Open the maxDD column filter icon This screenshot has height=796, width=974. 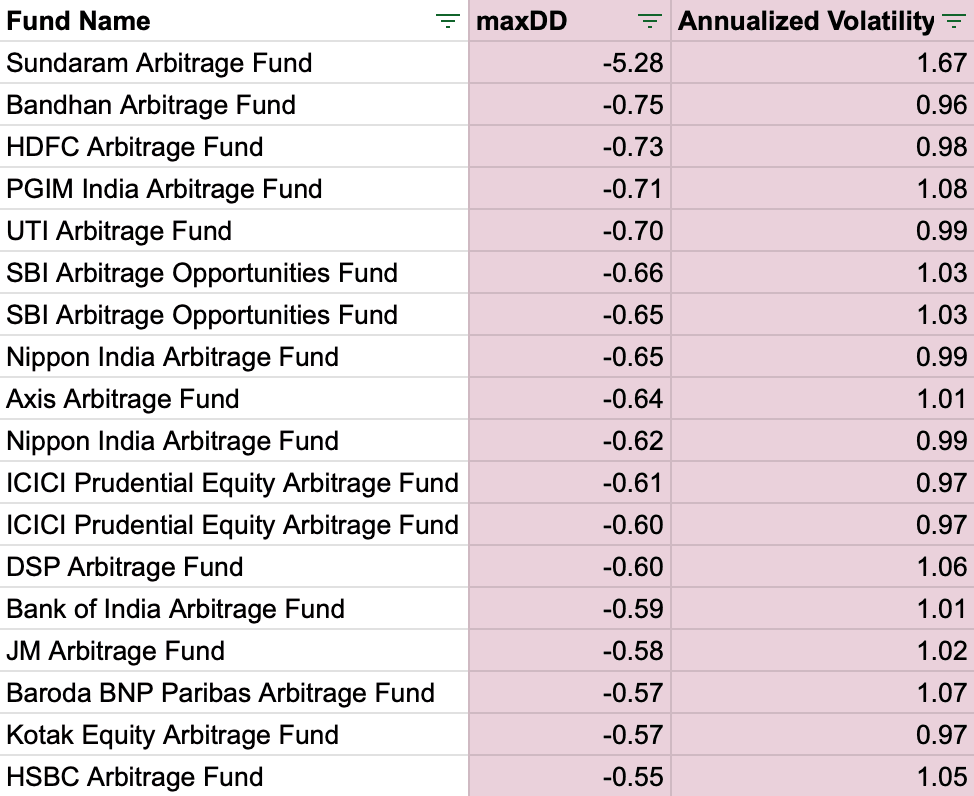pyautogui.click(x=650, y=21)
